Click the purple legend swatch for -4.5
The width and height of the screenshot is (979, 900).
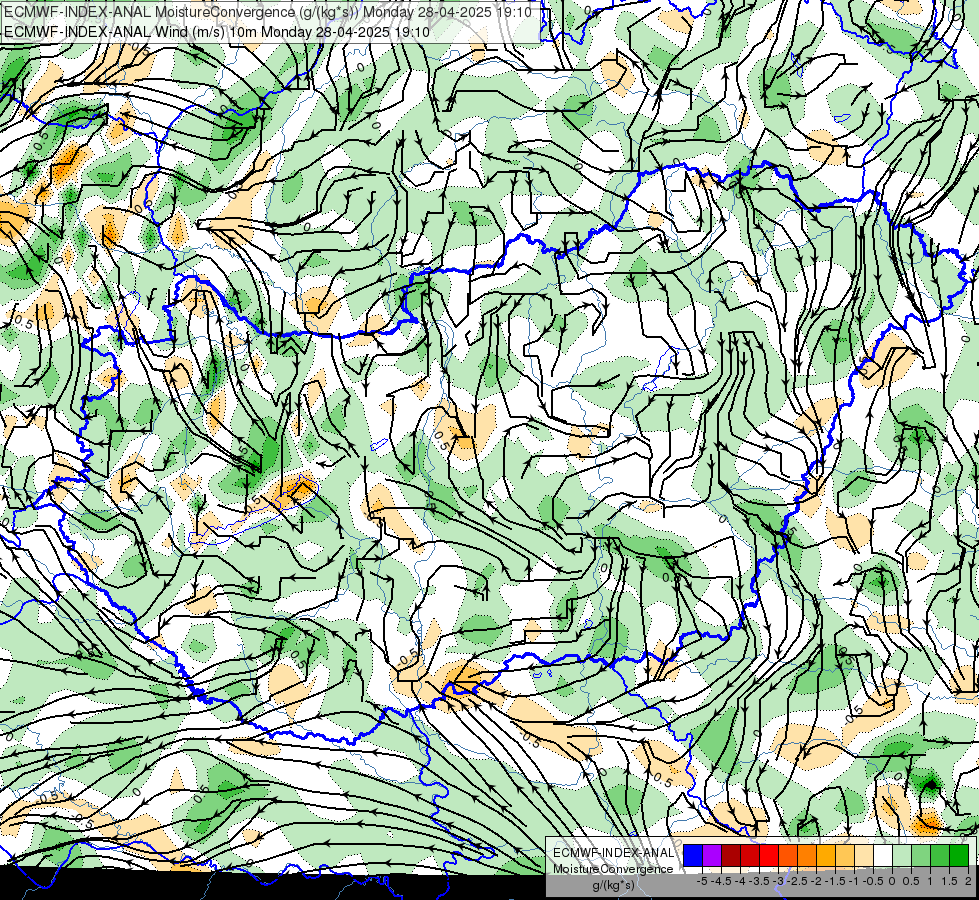712,856
